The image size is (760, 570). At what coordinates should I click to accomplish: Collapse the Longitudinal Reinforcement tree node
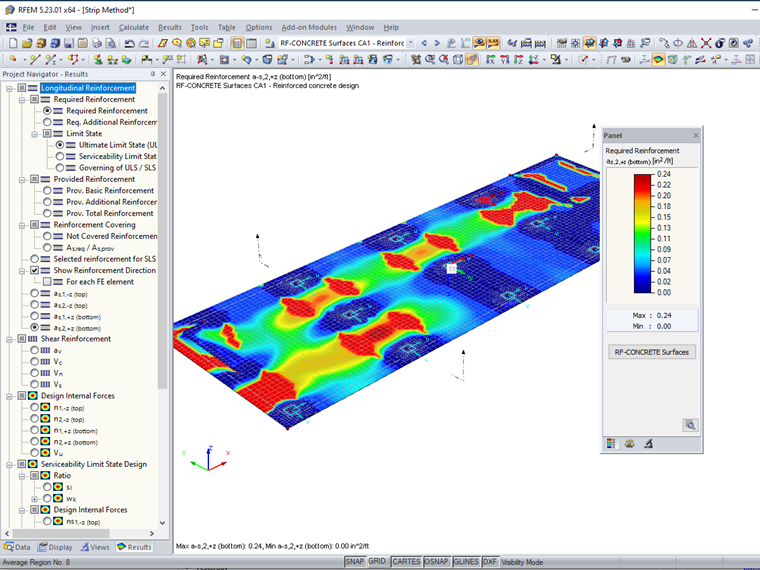point(9,88)
